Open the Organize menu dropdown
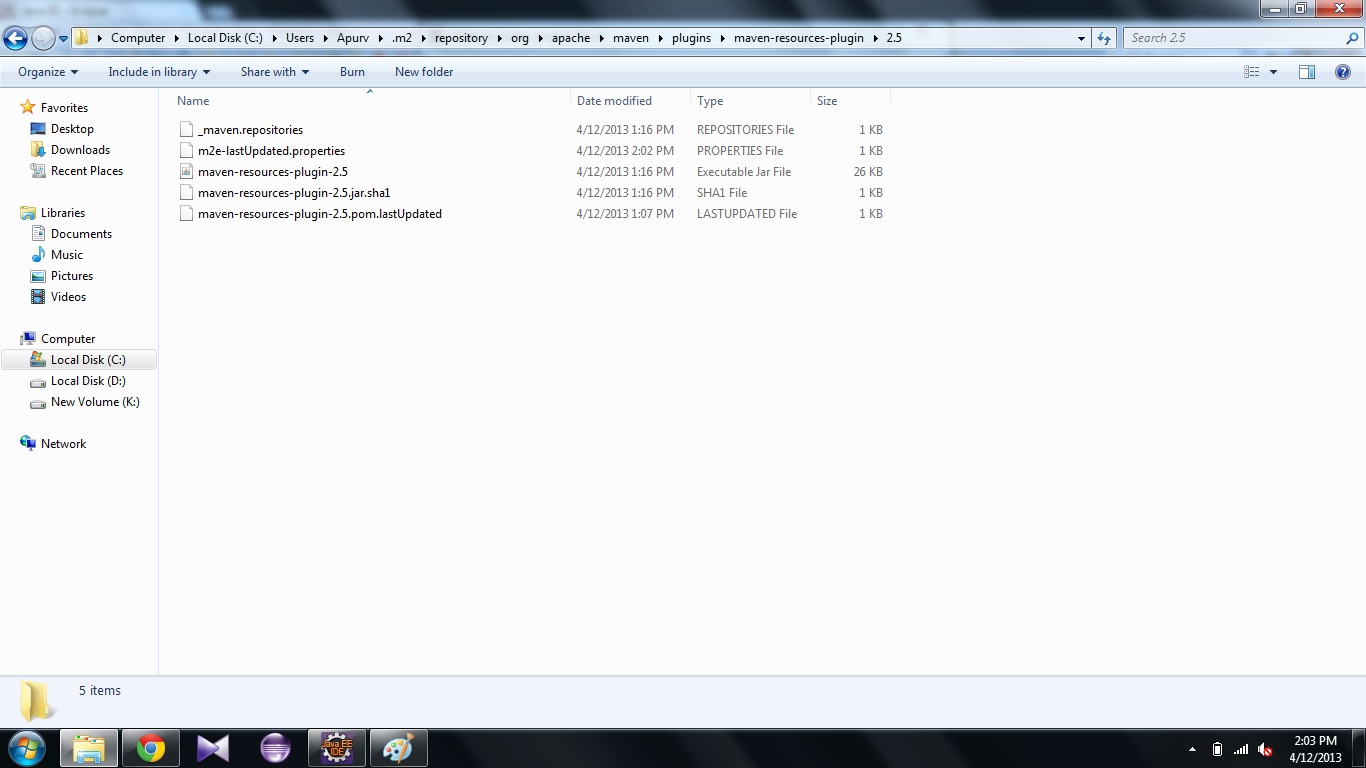 [x=47, y=72]
